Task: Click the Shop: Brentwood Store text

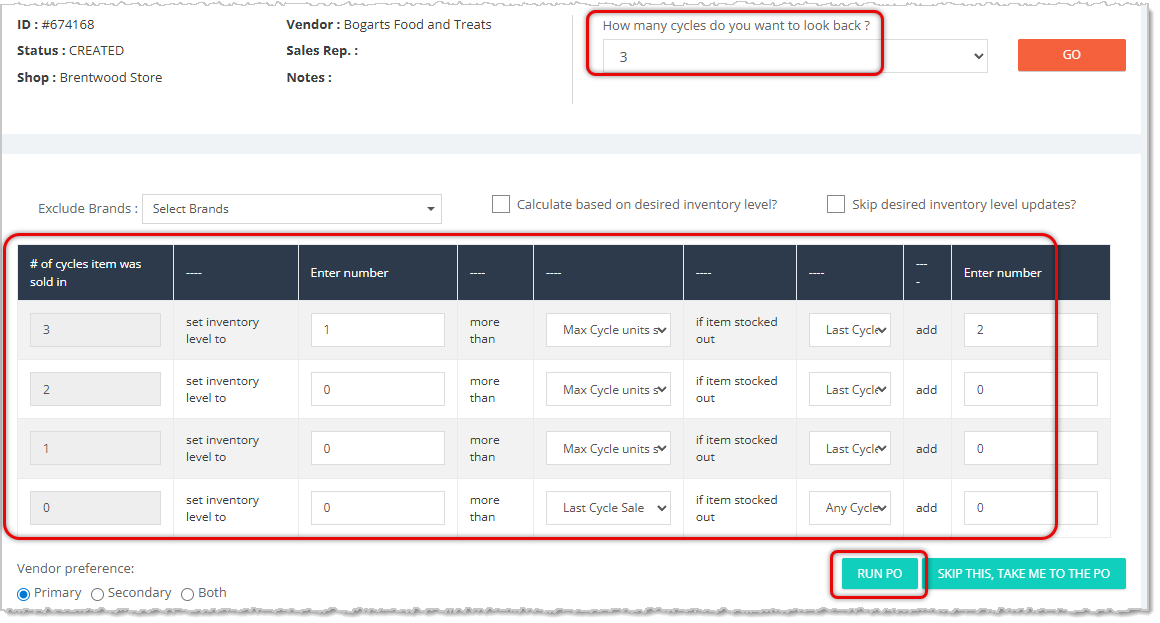Action: (x=90, y=77)
